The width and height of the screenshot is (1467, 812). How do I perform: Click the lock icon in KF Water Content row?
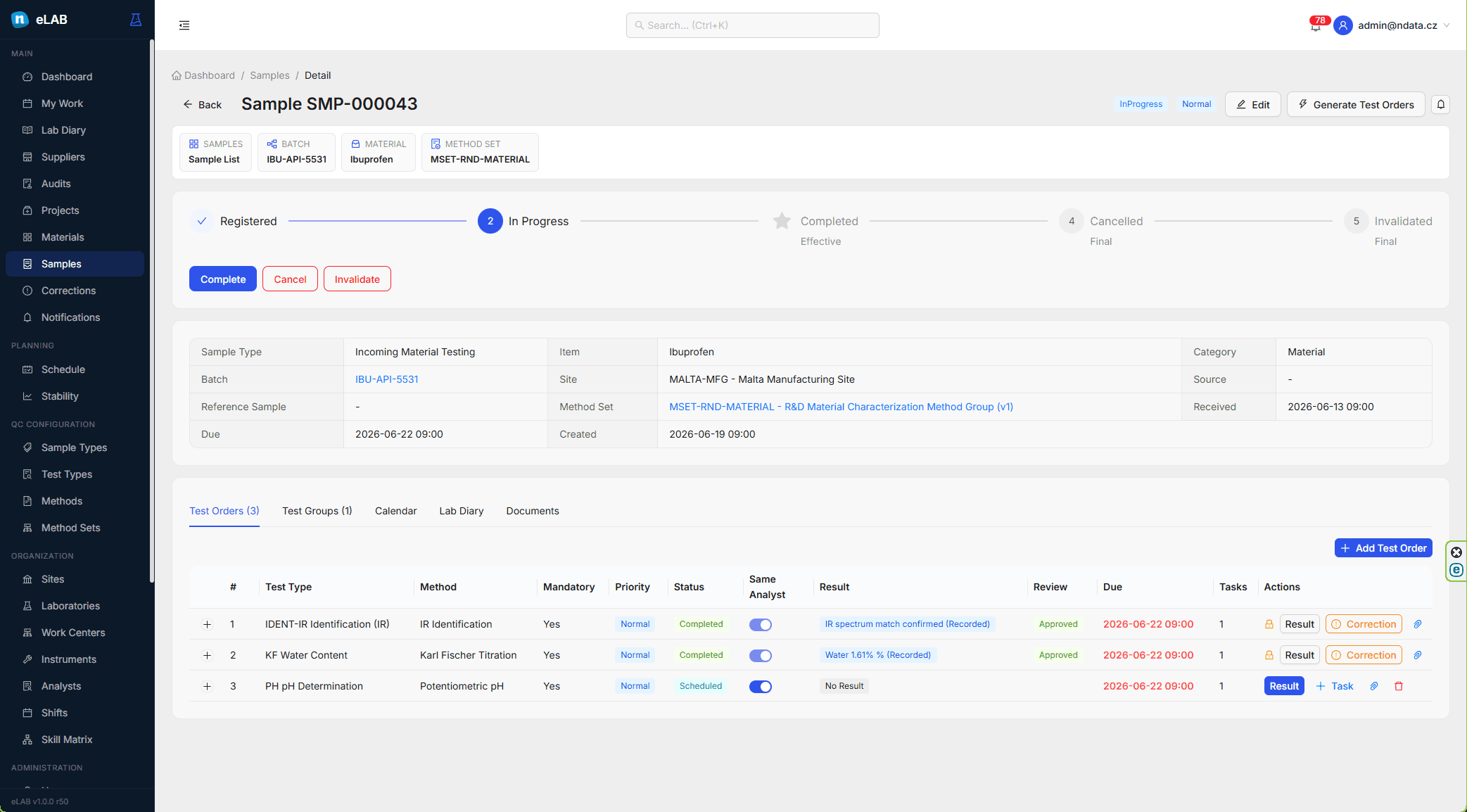(x=1269, y=655)
